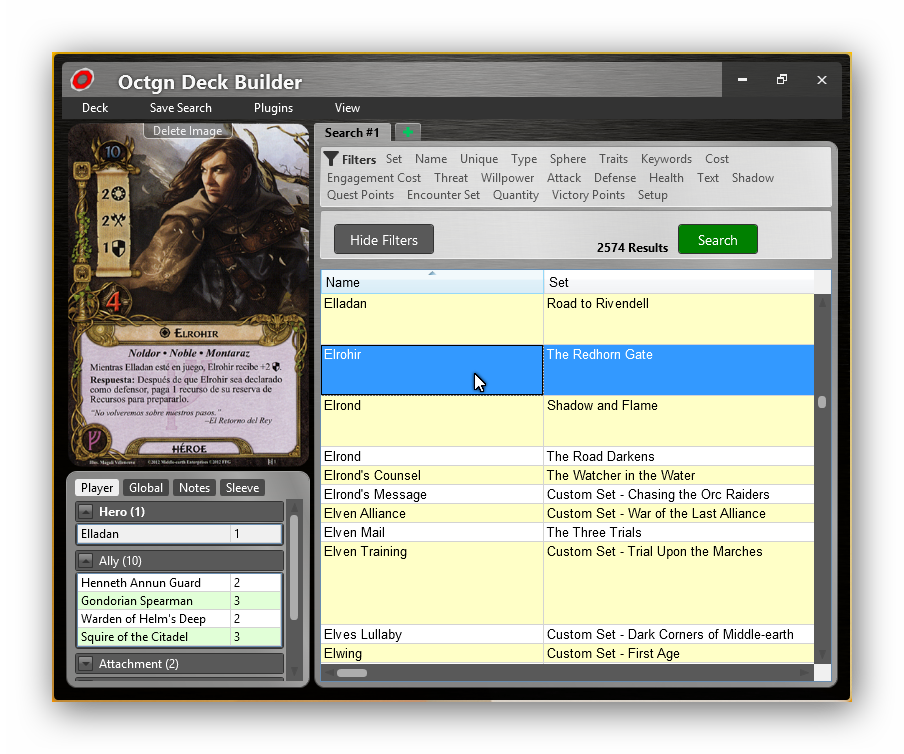Add the Quantity filter
Screen dimensions: 904x754
point(515,195)
